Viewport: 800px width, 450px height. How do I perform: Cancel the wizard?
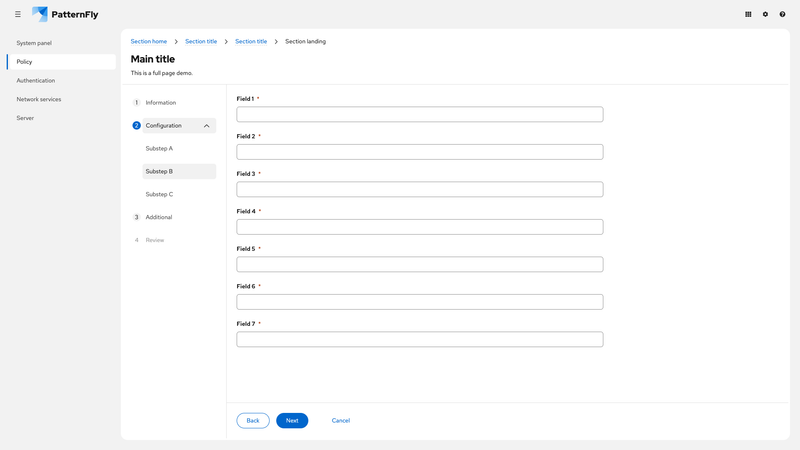(x=341, y=420)
